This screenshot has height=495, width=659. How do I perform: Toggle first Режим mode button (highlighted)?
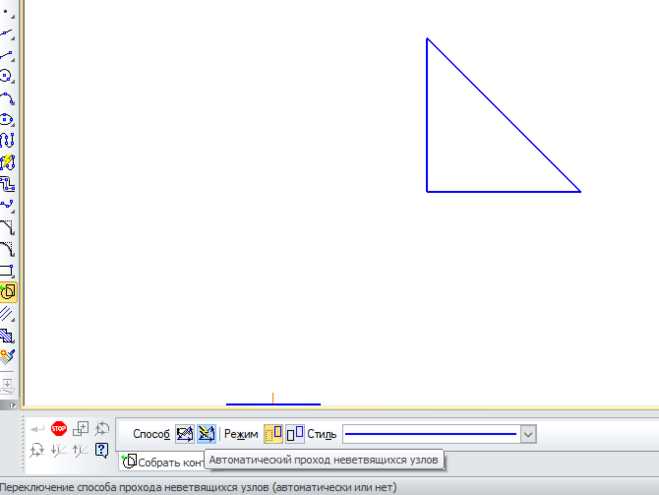point(273,434)
